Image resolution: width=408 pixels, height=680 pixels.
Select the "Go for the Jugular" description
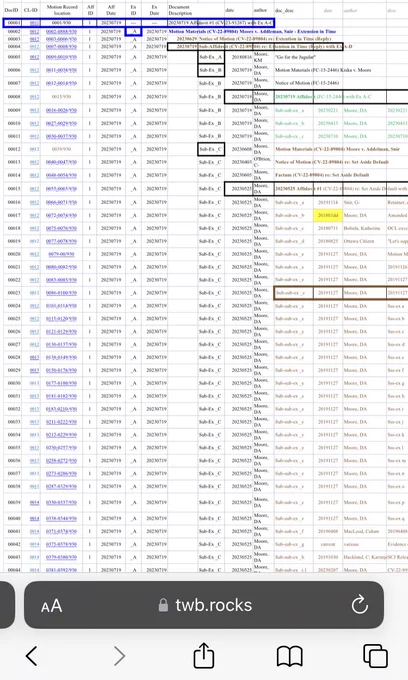tap(295, 57)
